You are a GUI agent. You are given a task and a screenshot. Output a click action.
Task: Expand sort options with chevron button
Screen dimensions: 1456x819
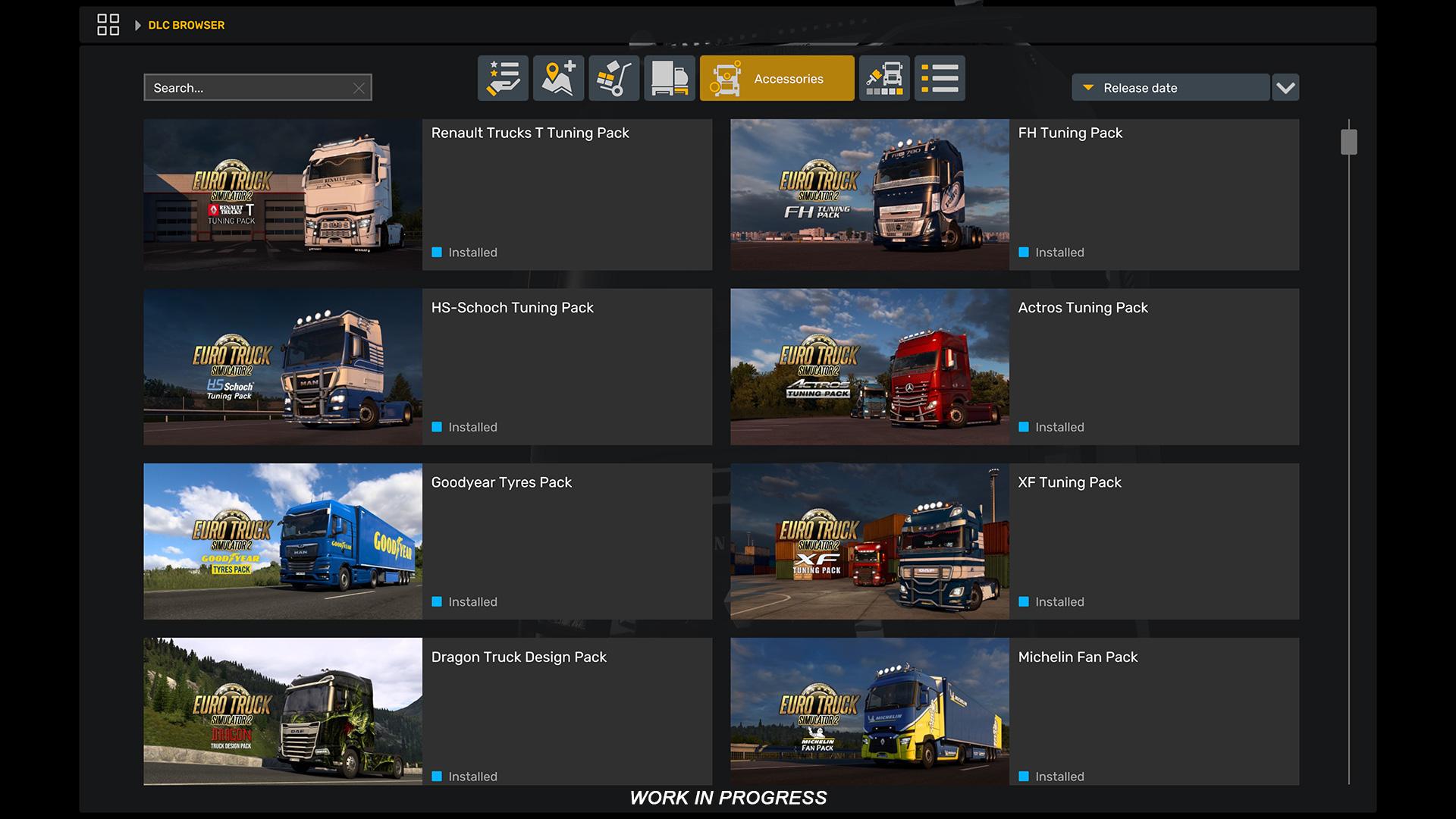click(x=1285, y=88)
